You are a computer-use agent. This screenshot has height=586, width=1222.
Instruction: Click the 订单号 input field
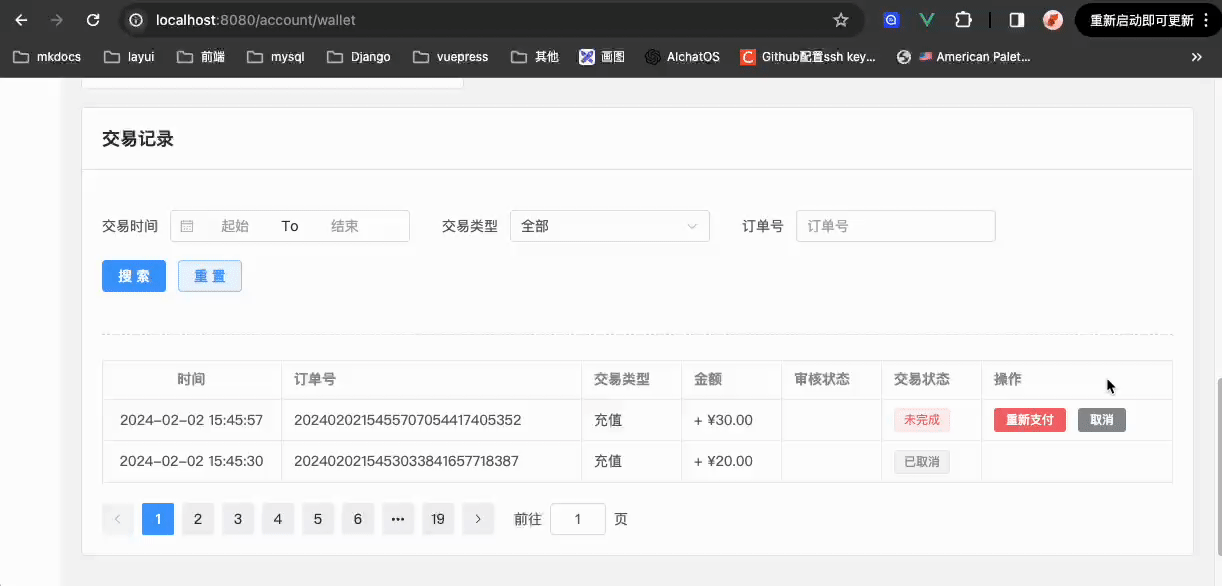coord(895,226)
